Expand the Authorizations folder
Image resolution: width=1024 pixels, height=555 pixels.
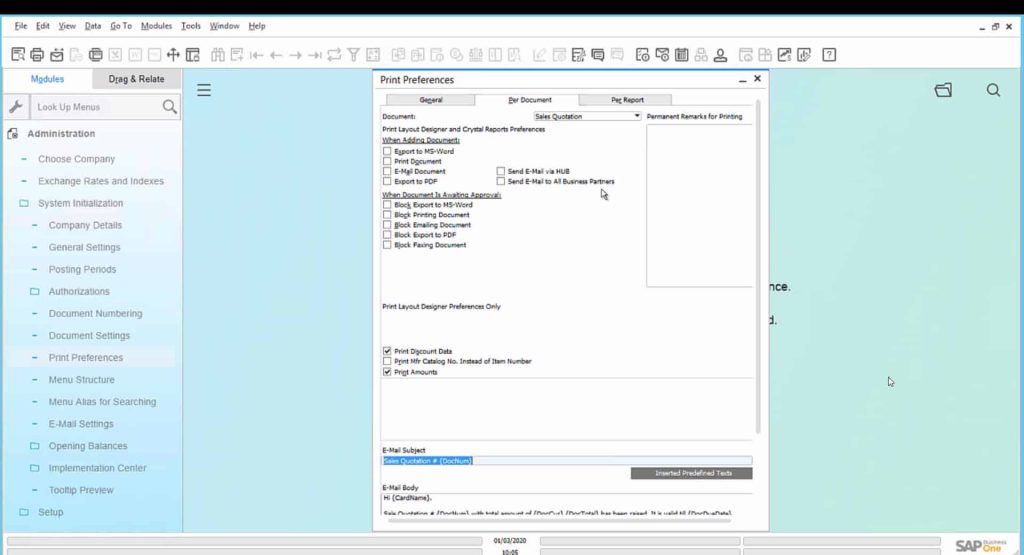tap(35, 291)
